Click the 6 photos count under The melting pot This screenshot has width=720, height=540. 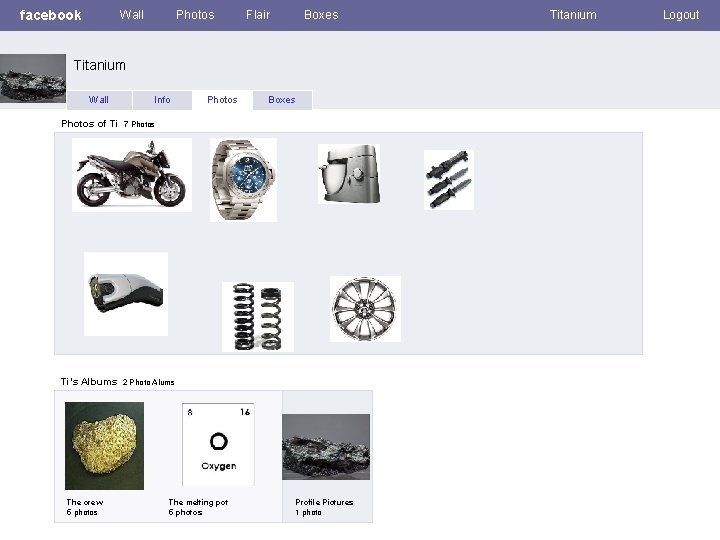point(185,512)
